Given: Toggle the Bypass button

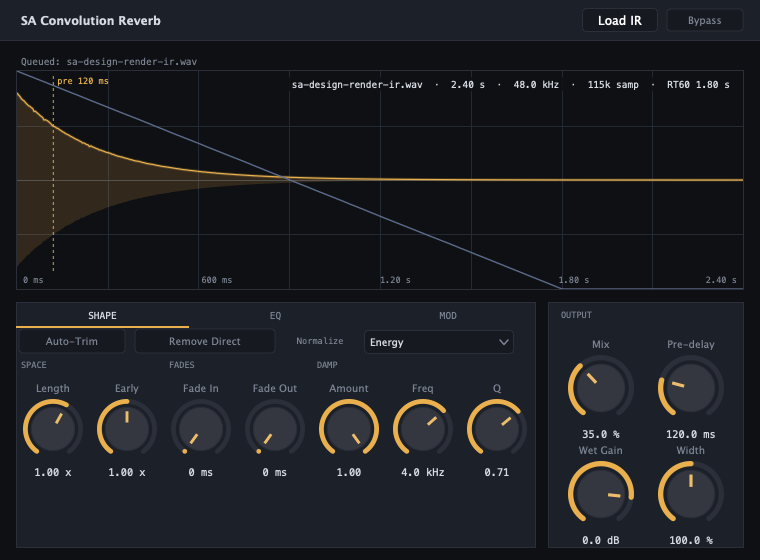Looking at the screenshot, I should (704, 20).
